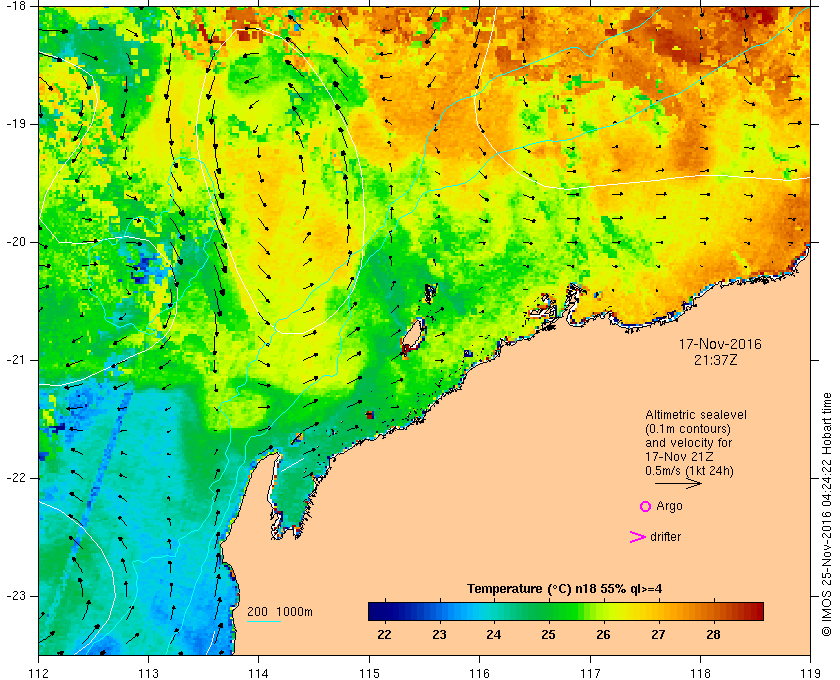Click the '0.5m/s (1kt 24h)' text
This screenshot has width=840, height=680.
689,471
